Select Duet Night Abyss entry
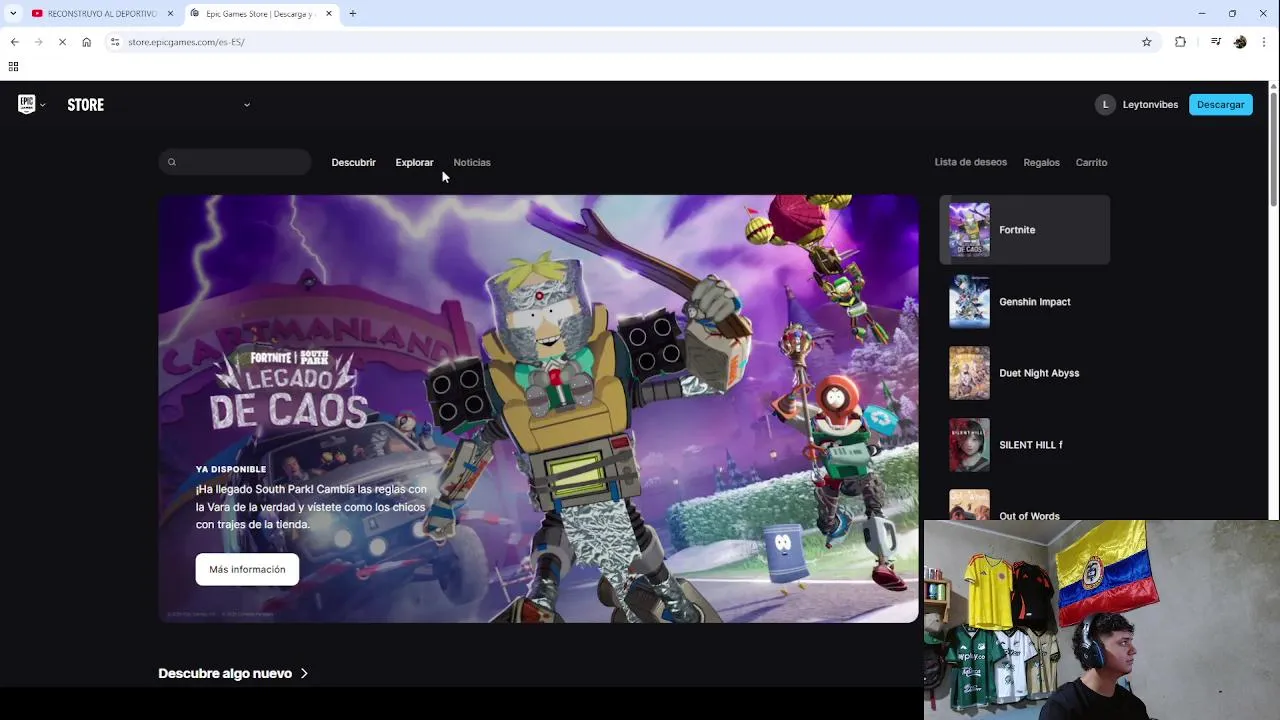1280x720 pixels. click(1024, 373)
